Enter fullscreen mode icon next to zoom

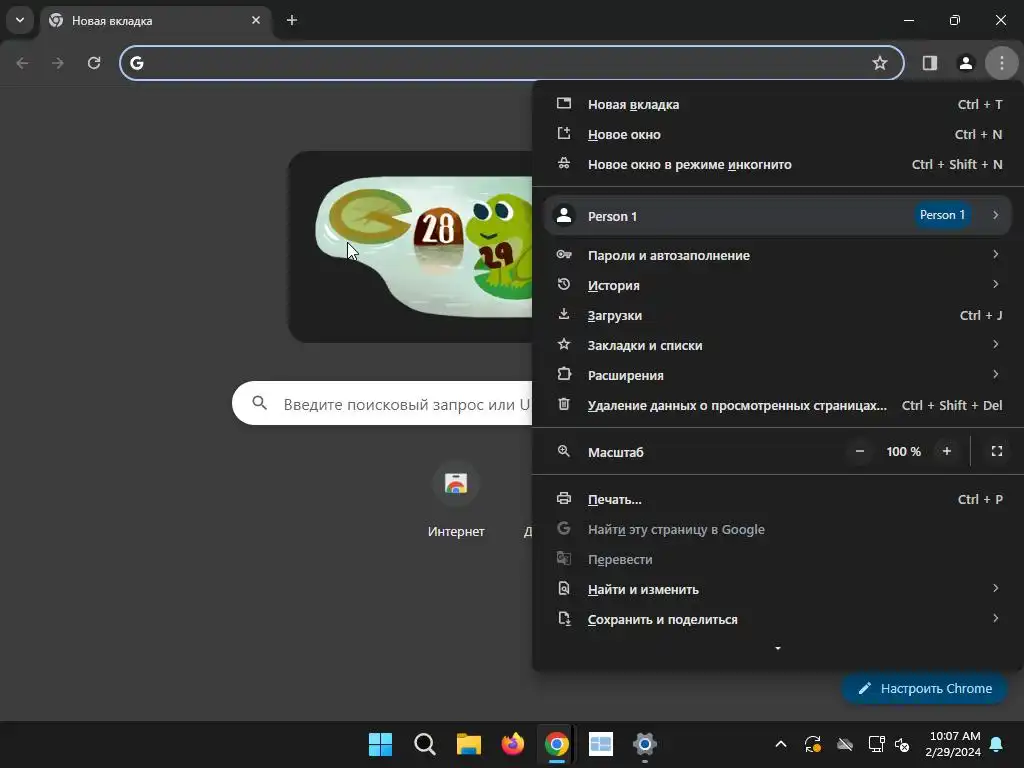(x=997, y=451)
